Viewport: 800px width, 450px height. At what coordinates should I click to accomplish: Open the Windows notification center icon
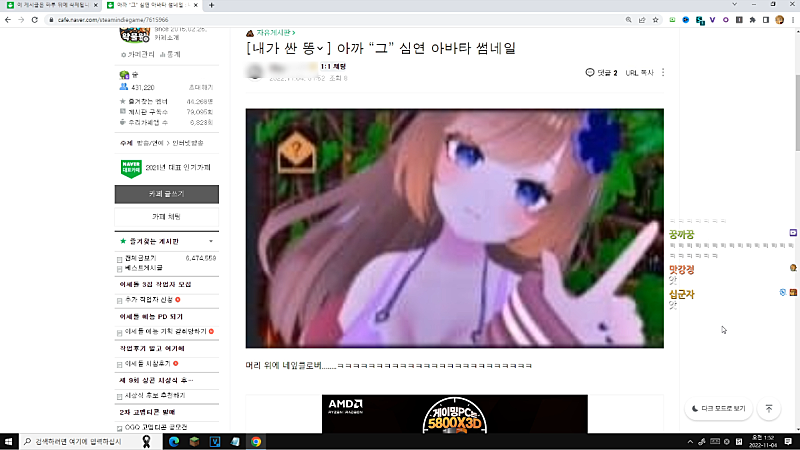[x=788, y=441]
